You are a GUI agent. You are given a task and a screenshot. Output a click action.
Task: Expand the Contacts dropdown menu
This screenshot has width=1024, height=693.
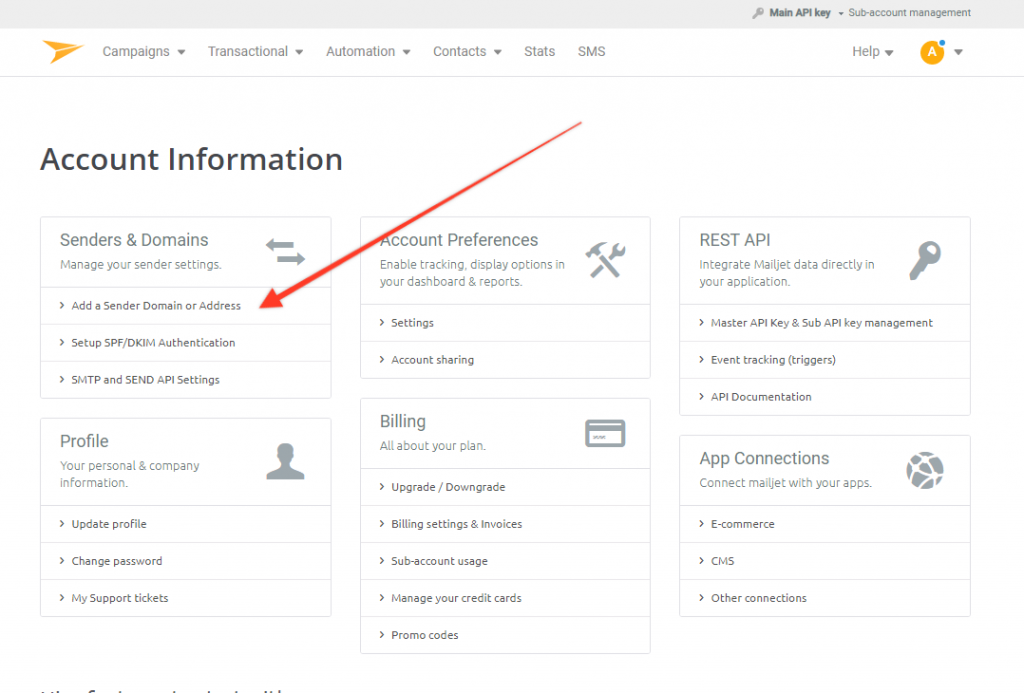pos(467,52)
